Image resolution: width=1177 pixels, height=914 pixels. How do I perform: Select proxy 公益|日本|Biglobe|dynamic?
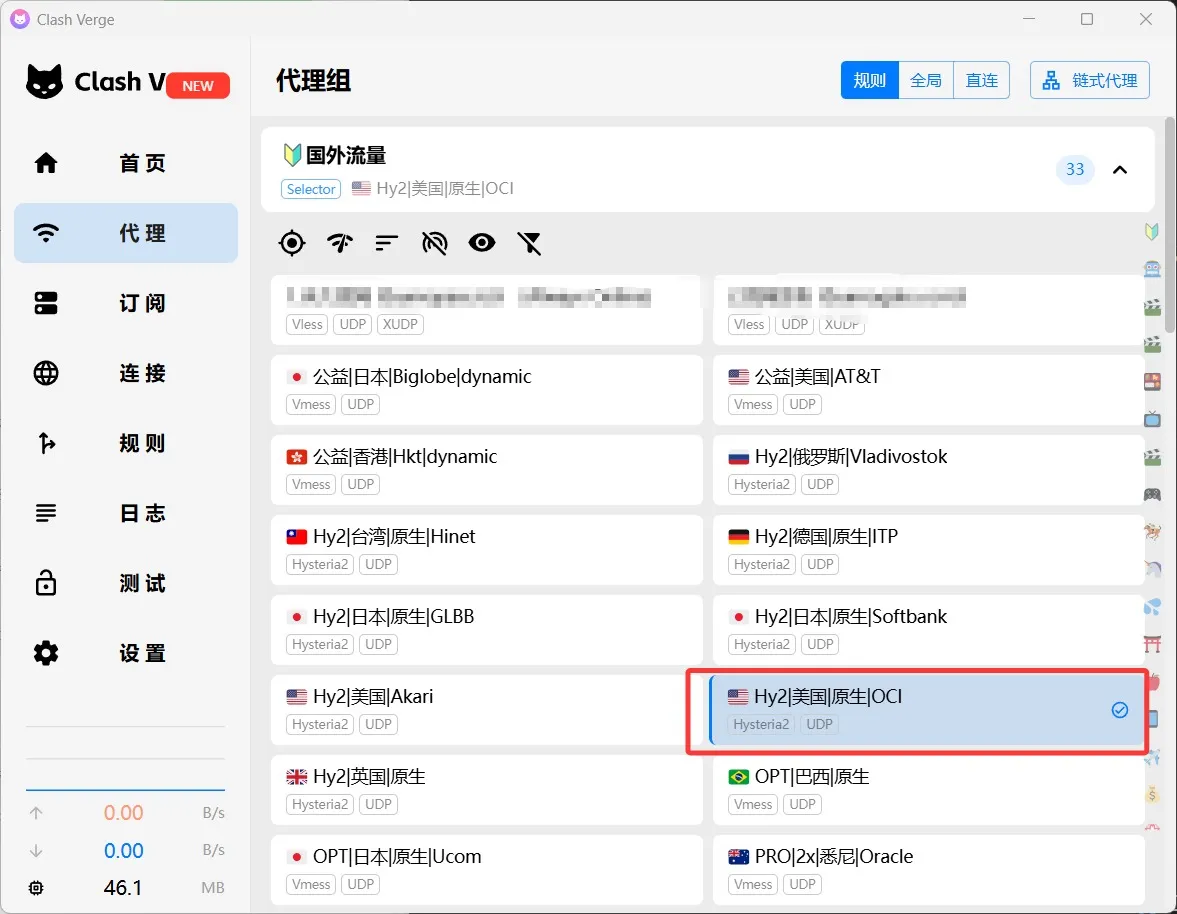pyautogui.click(x=486, y=390)
